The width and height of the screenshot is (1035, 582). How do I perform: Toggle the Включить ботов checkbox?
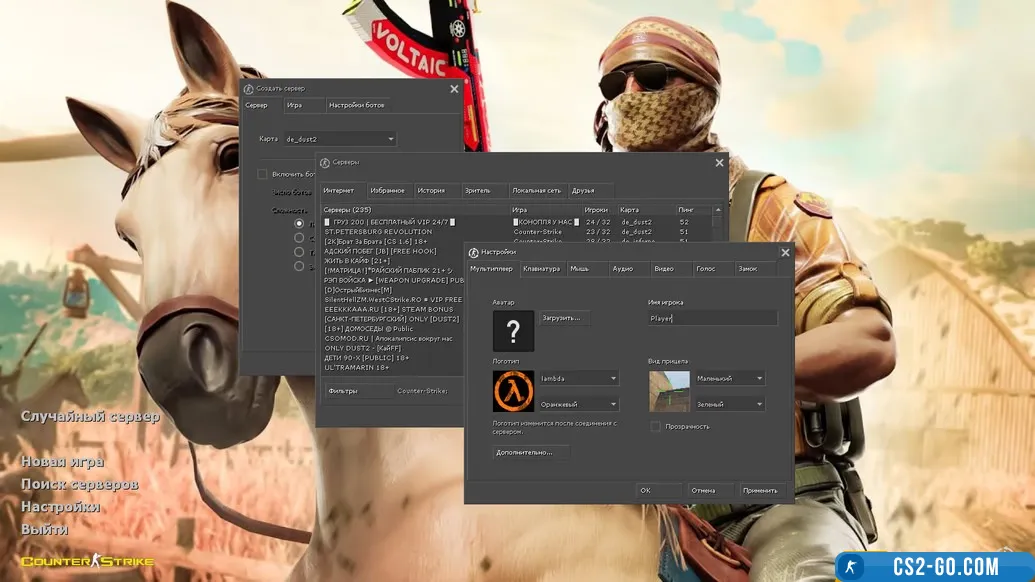click(x=262, y=174)
